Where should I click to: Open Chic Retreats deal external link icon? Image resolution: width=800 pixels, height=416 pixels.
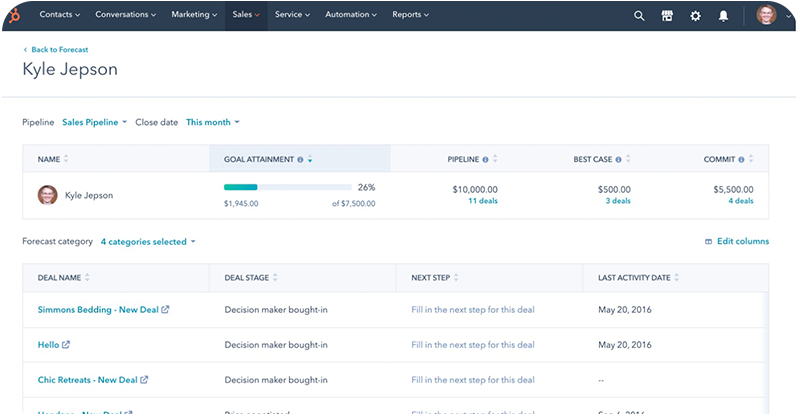coord(144,380)
